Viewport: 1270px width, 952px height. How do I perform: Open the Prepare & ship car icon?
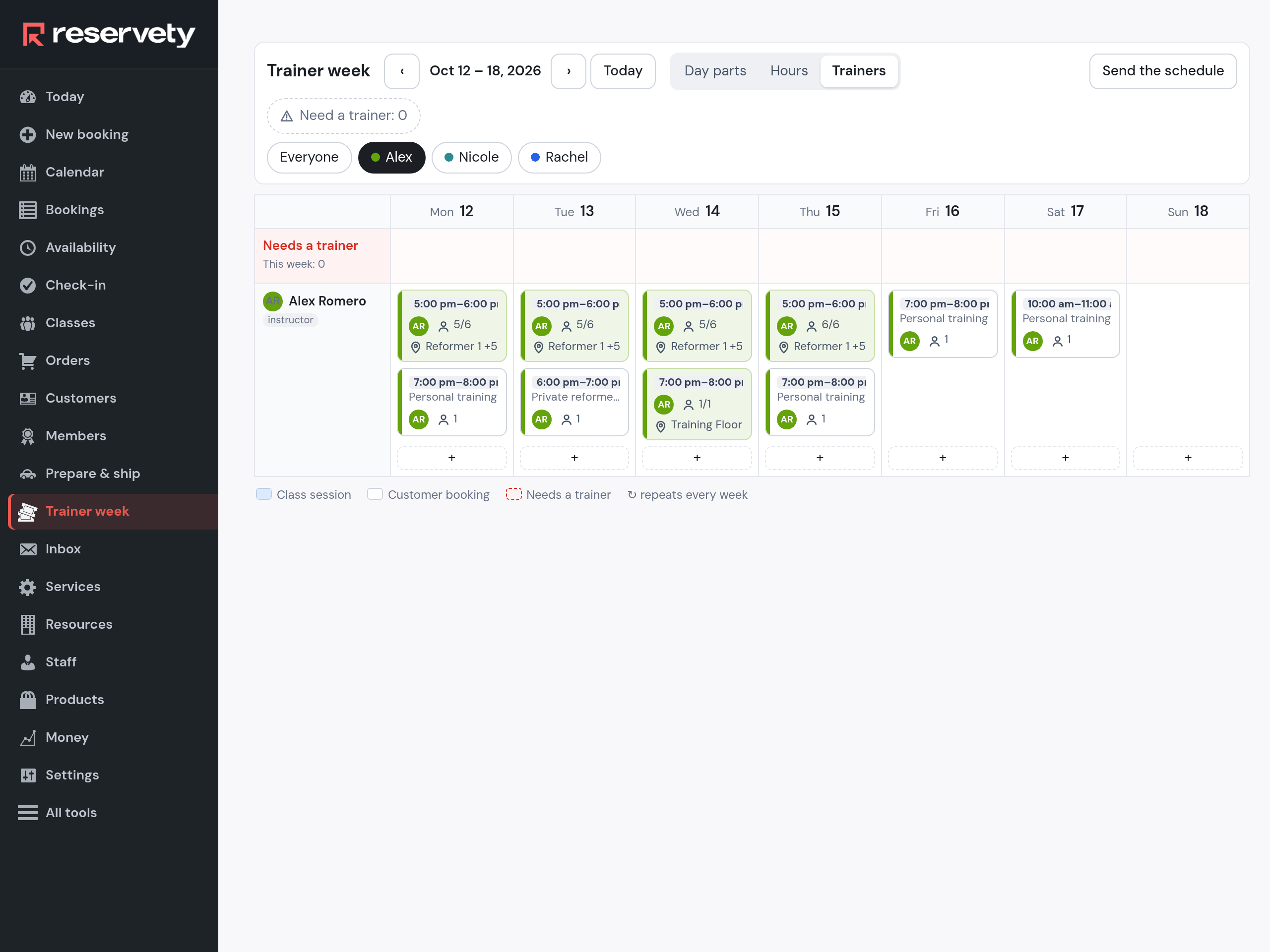(x=28, y=474)
